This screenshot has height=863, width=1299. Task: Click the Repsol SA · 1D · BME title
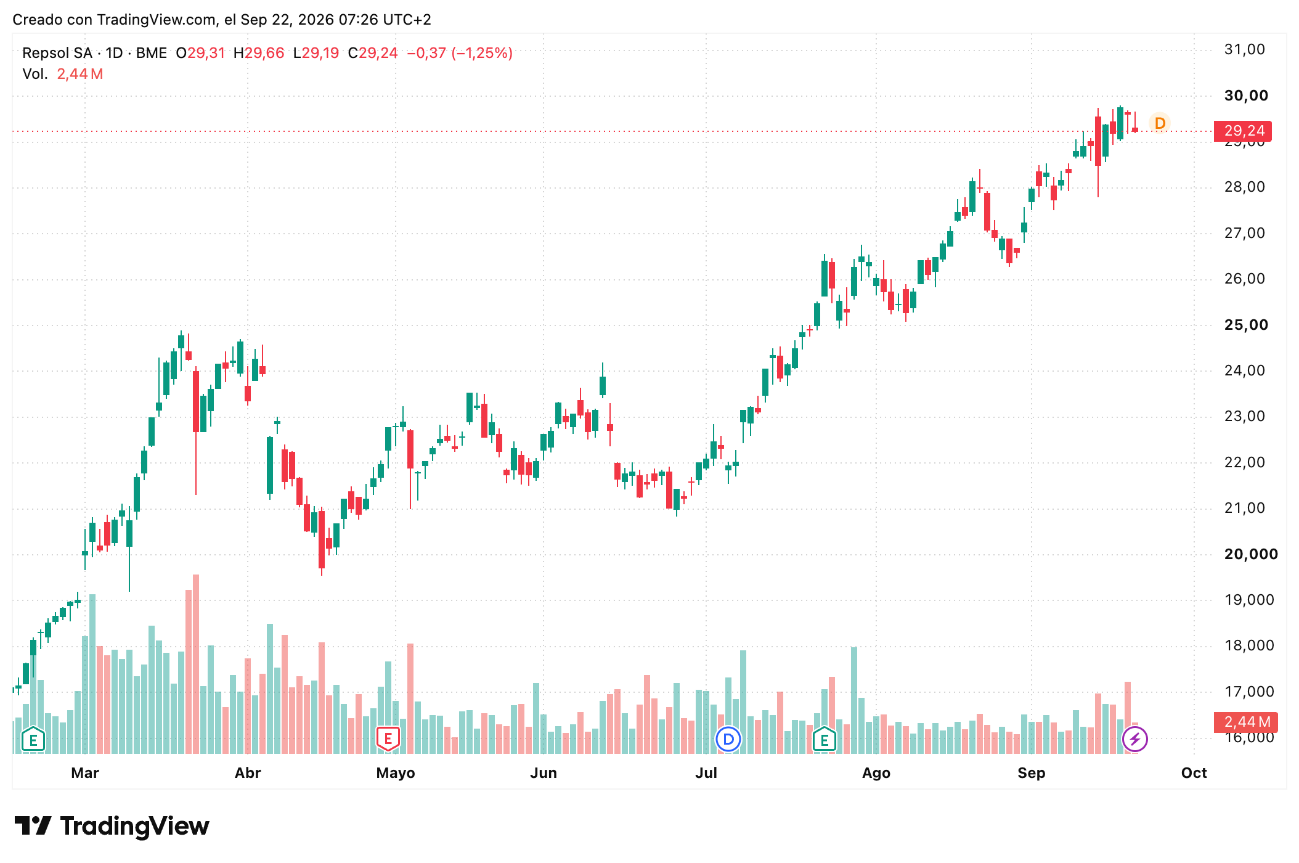pos(94,53)
